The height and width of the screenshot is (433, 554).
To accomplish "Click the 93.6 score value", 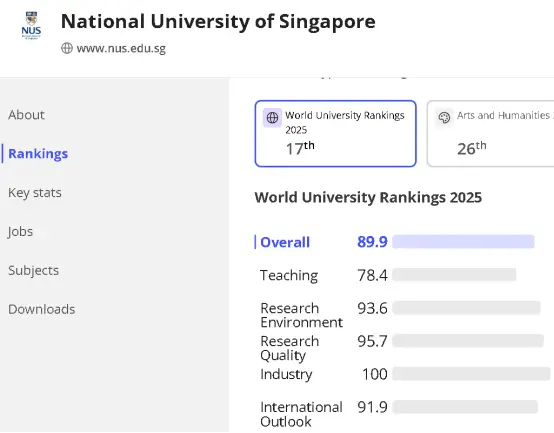I will tap(372, 308).
